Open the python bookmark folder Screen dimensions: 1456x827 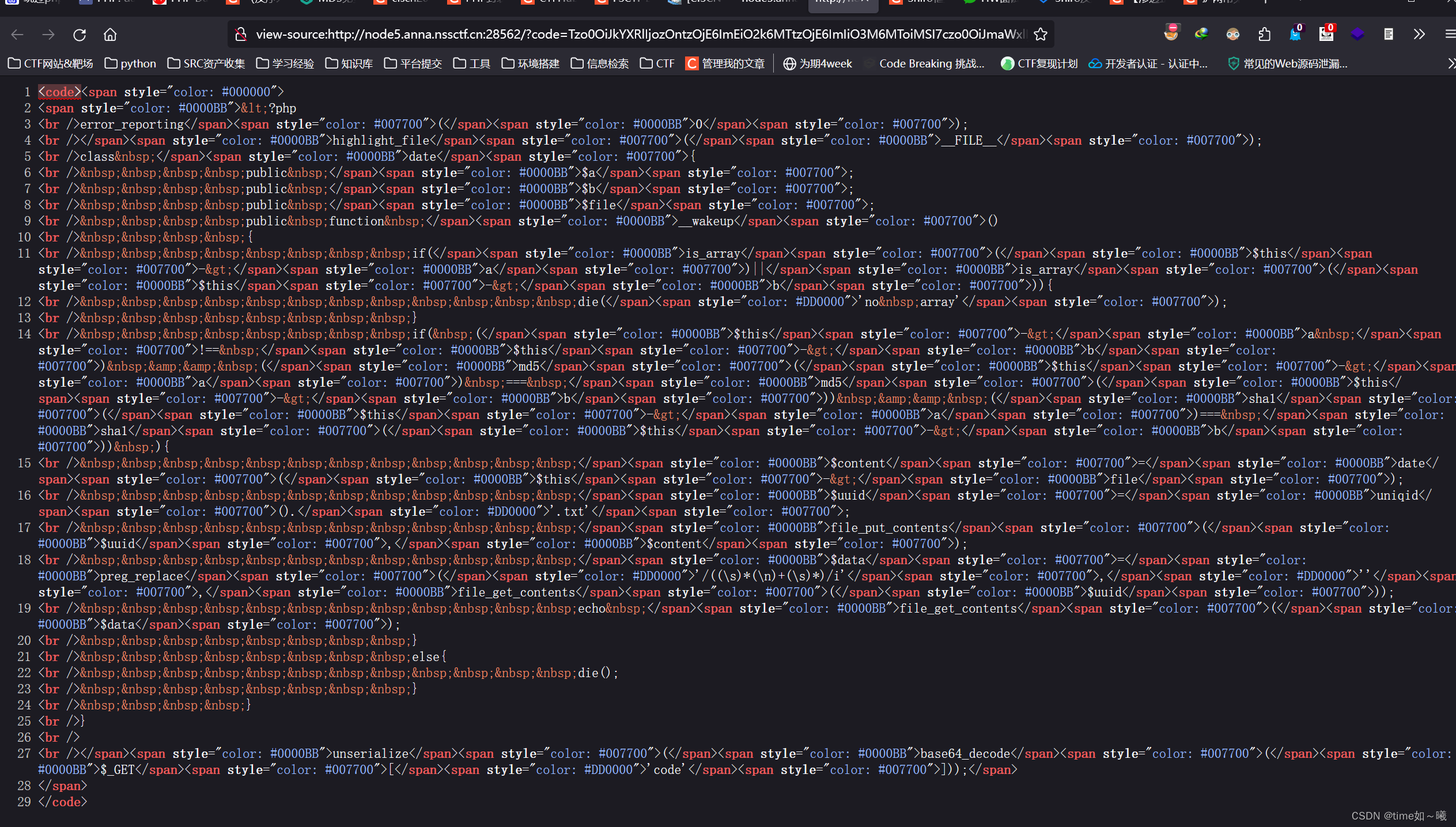click(130, 63)
